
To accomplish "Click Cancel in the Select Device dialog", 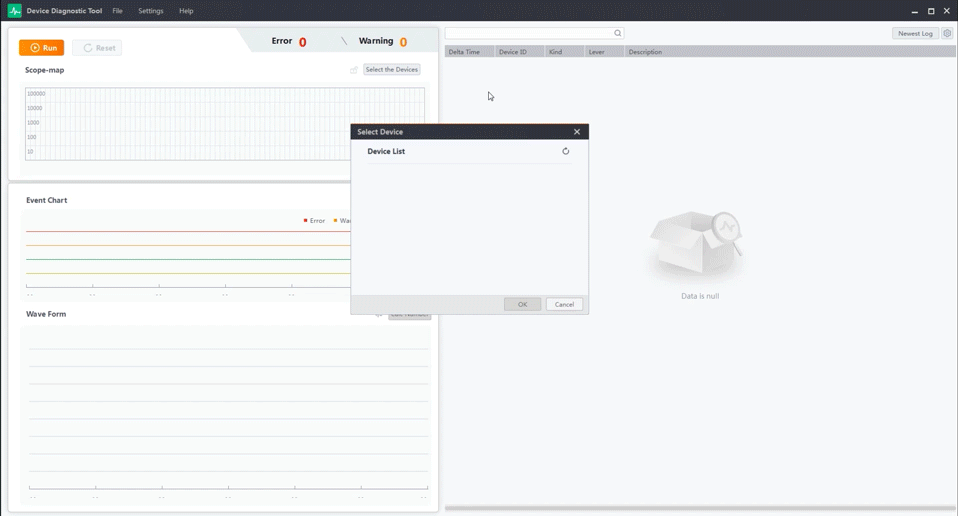I will (x=564, y=304).
